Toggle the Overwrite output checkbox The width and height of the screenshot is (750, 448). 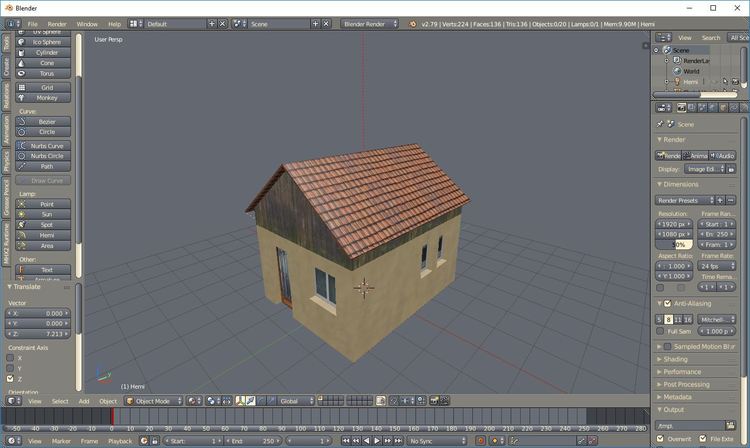(660, 438)
